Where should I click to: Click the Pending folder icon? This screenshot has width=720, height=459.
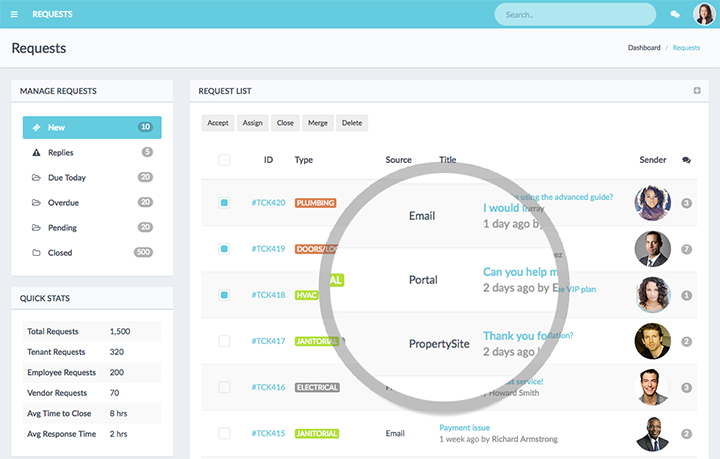[36, 228]
